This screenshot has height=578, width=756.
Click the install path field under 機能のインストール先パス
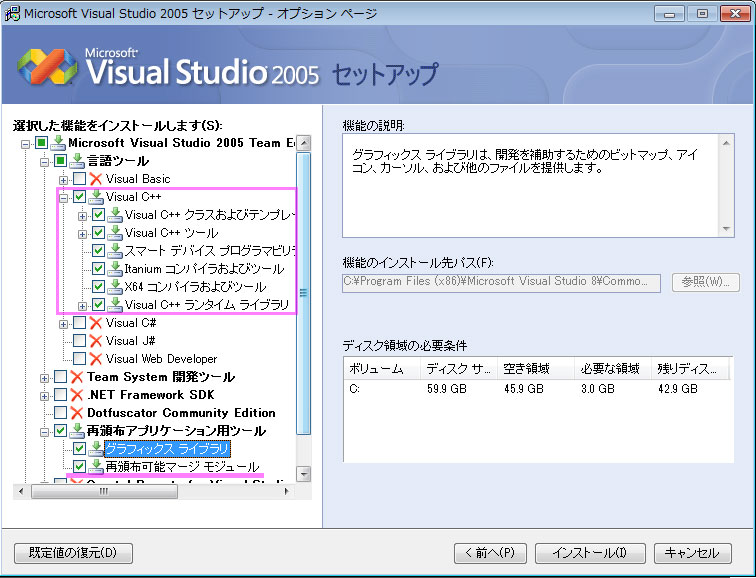tap(501, 282)
